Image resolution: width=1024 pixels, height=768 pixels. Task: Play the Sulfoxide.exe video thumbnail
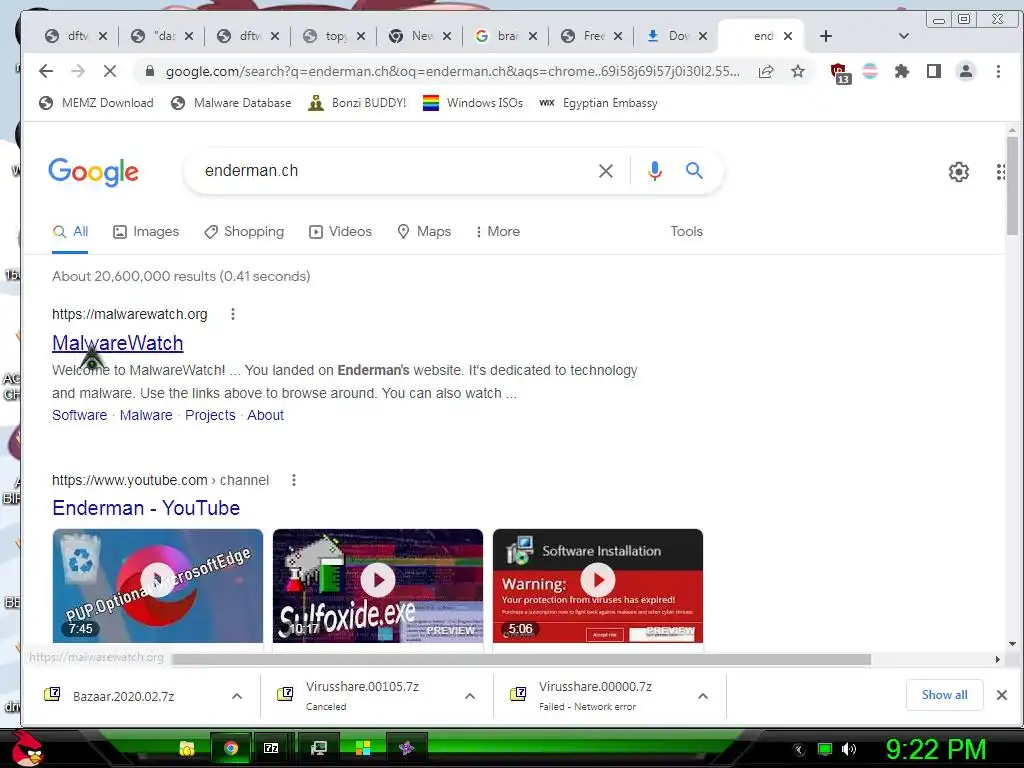(377, 579)
